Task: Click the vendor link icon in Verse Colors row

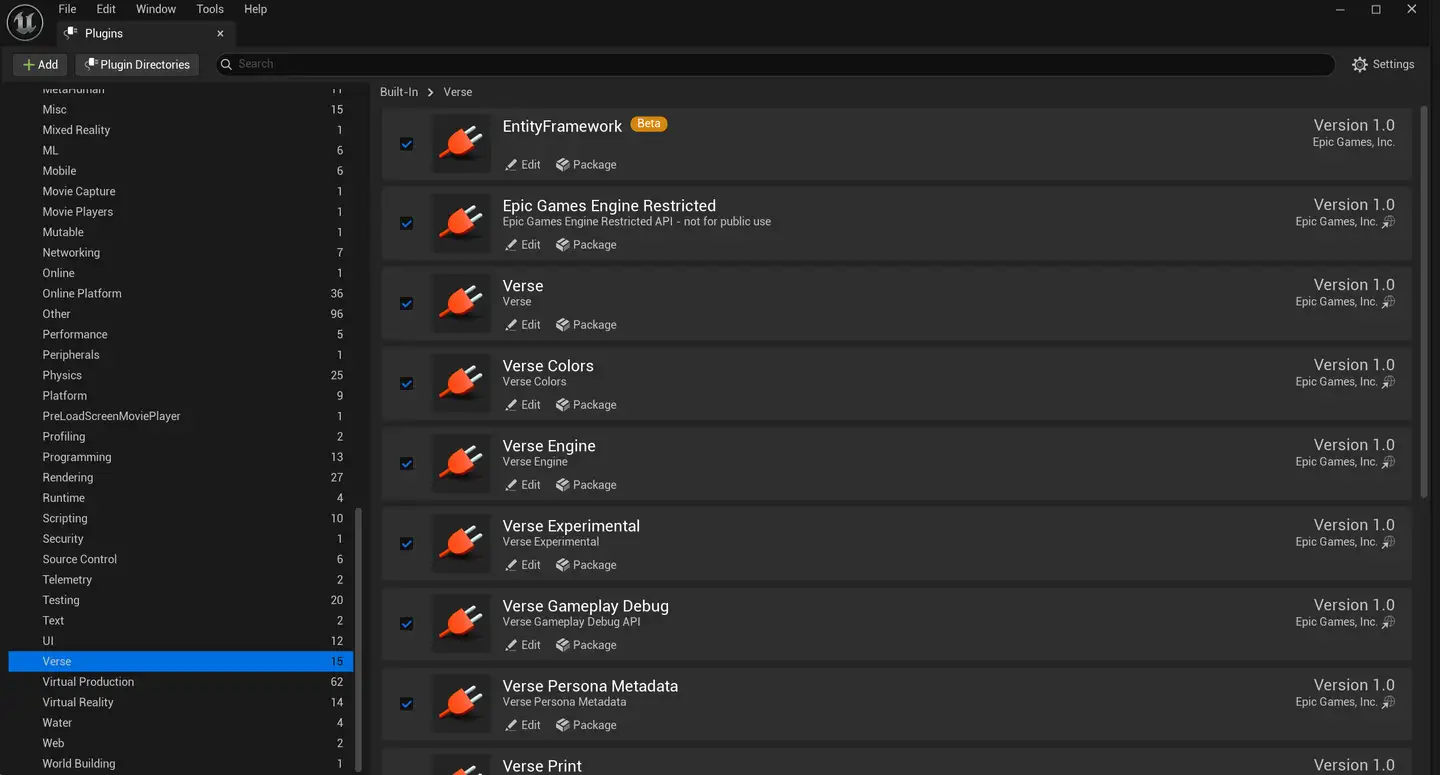Action: click(1388, 382)
